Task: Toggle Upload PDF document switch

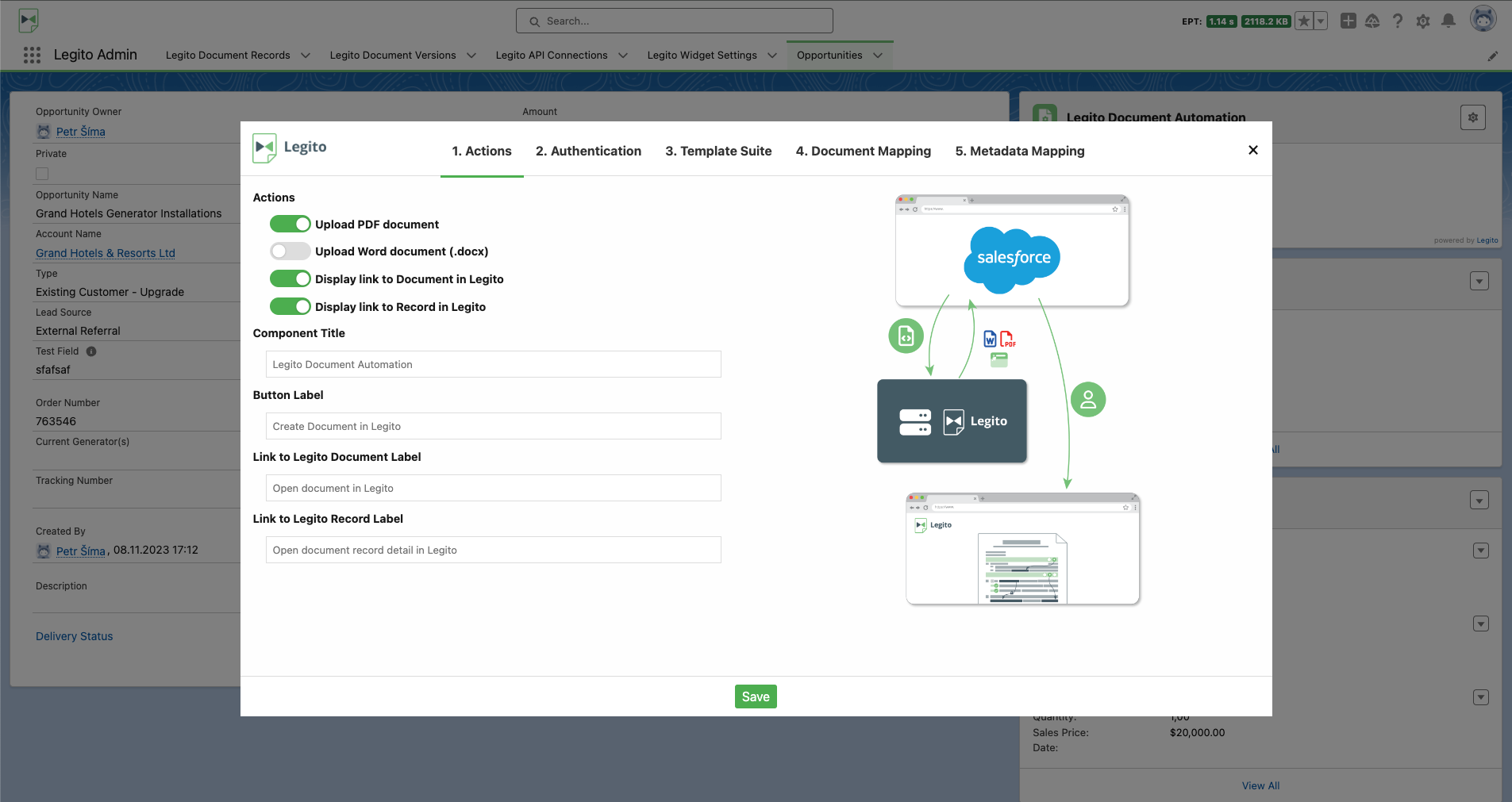Action: point(290,224)
